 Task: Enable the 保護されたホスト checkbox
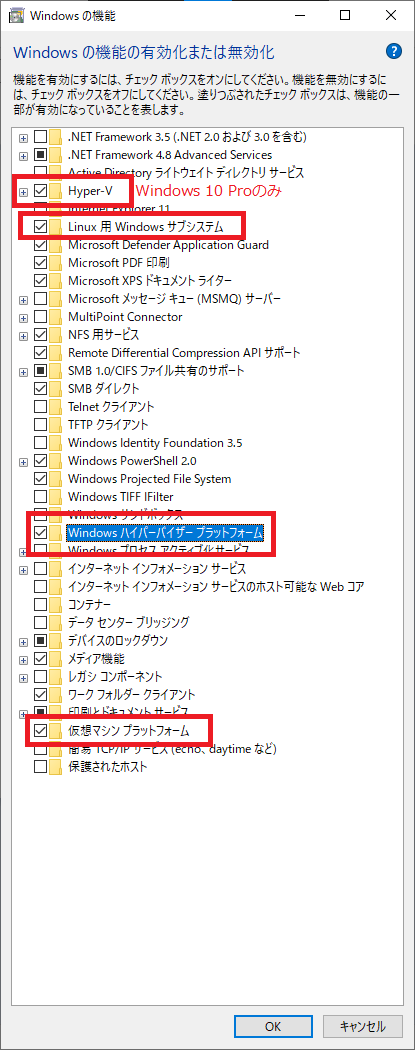(40, 767)
